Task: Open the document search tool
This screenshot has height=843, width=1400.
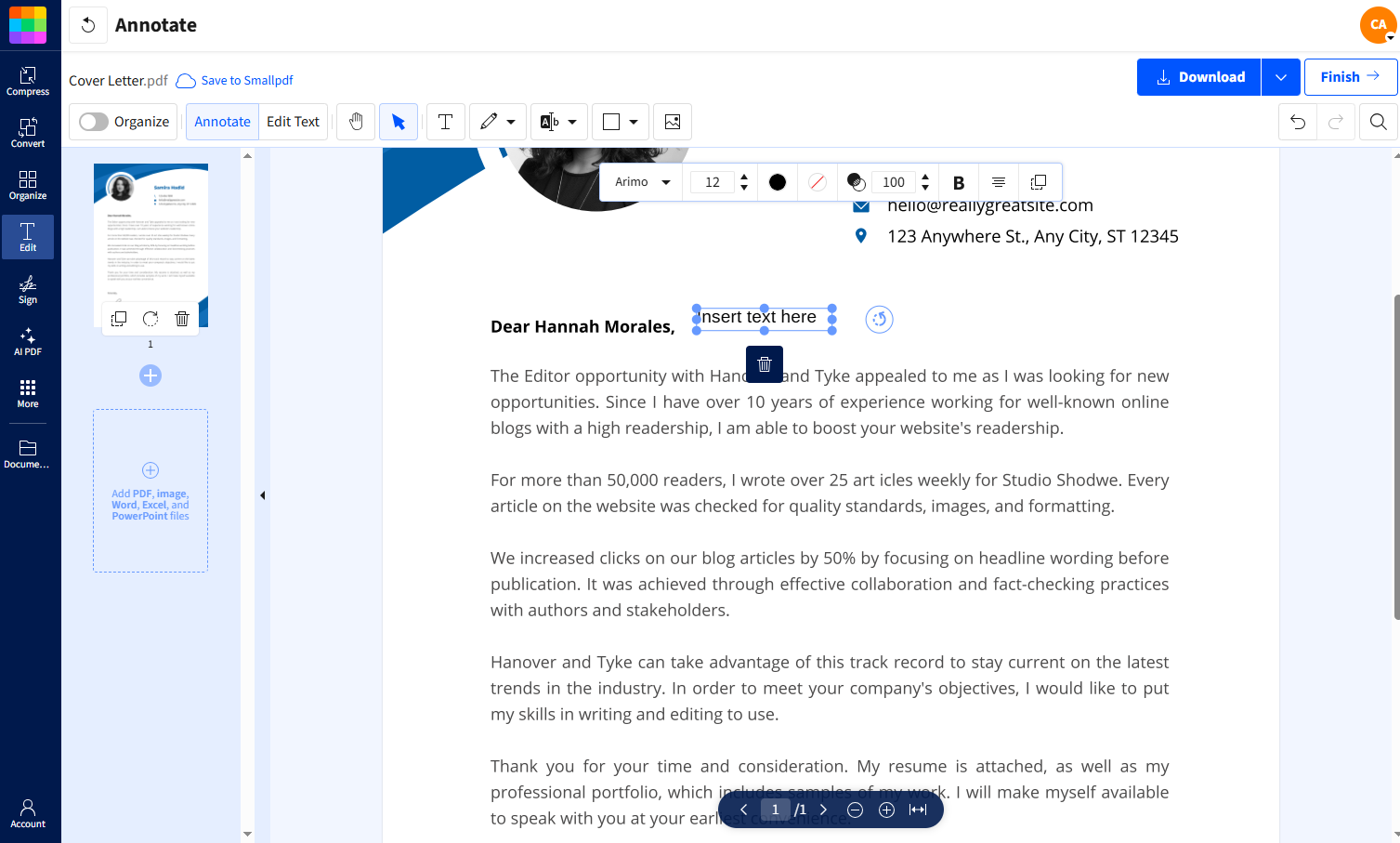Action: click(x=1378, y=121)
